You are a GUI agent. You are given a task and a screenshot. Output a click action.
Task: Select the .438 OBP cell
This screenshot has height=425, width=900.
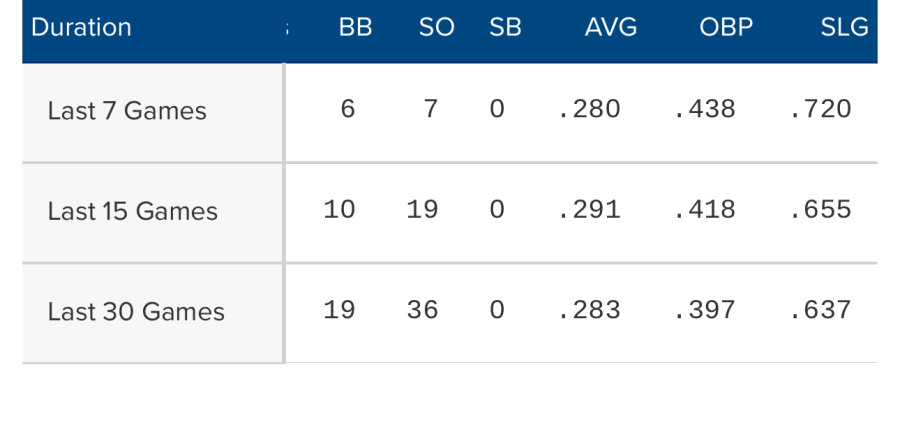pyautogui.click(x=704, y=109)
